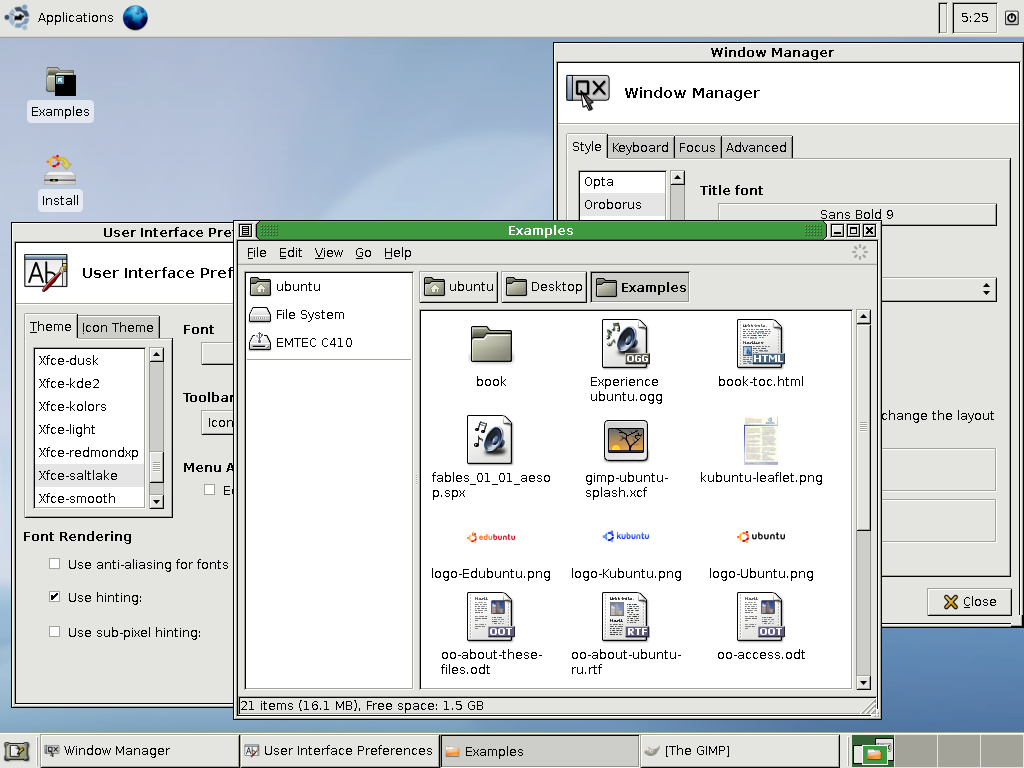This screenshot has width=1024, height=768.
Task: Click Show Desktop icon in bottom panel
Action: point(17,751)
